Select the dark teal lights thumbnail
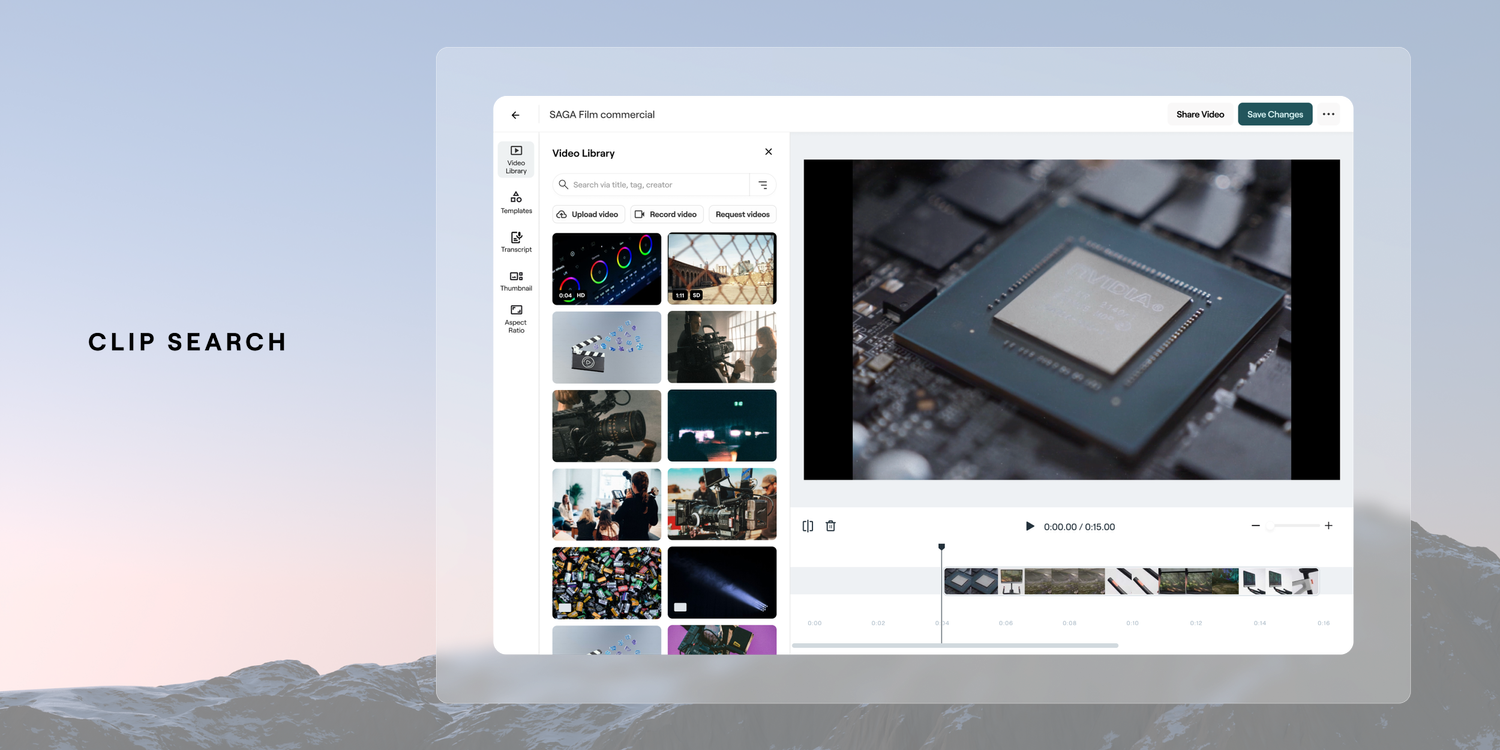This screenshot has height=750, width=1500. (722, 426)
